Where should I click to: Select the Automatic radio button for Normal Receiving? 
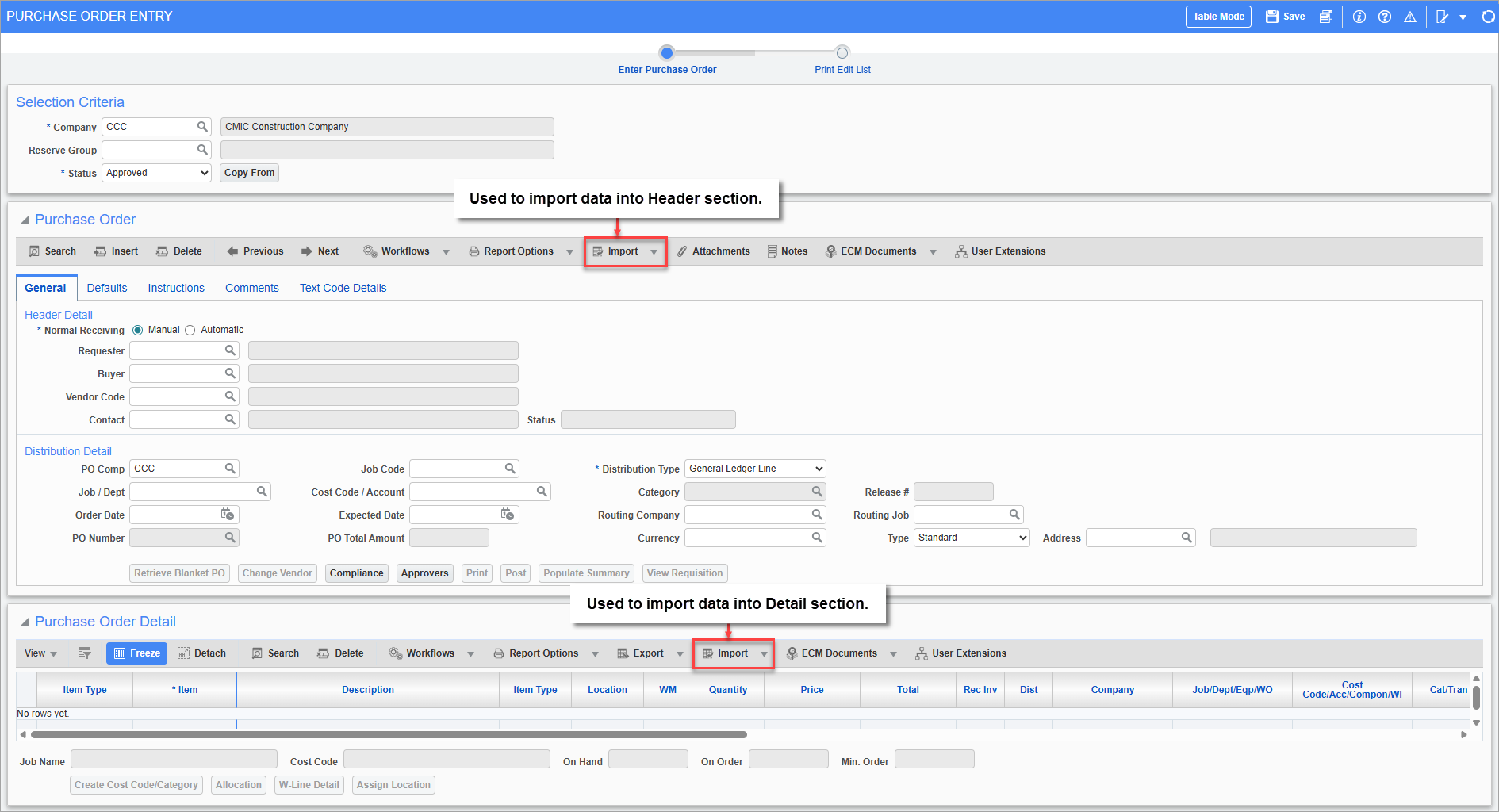[190, 330]
